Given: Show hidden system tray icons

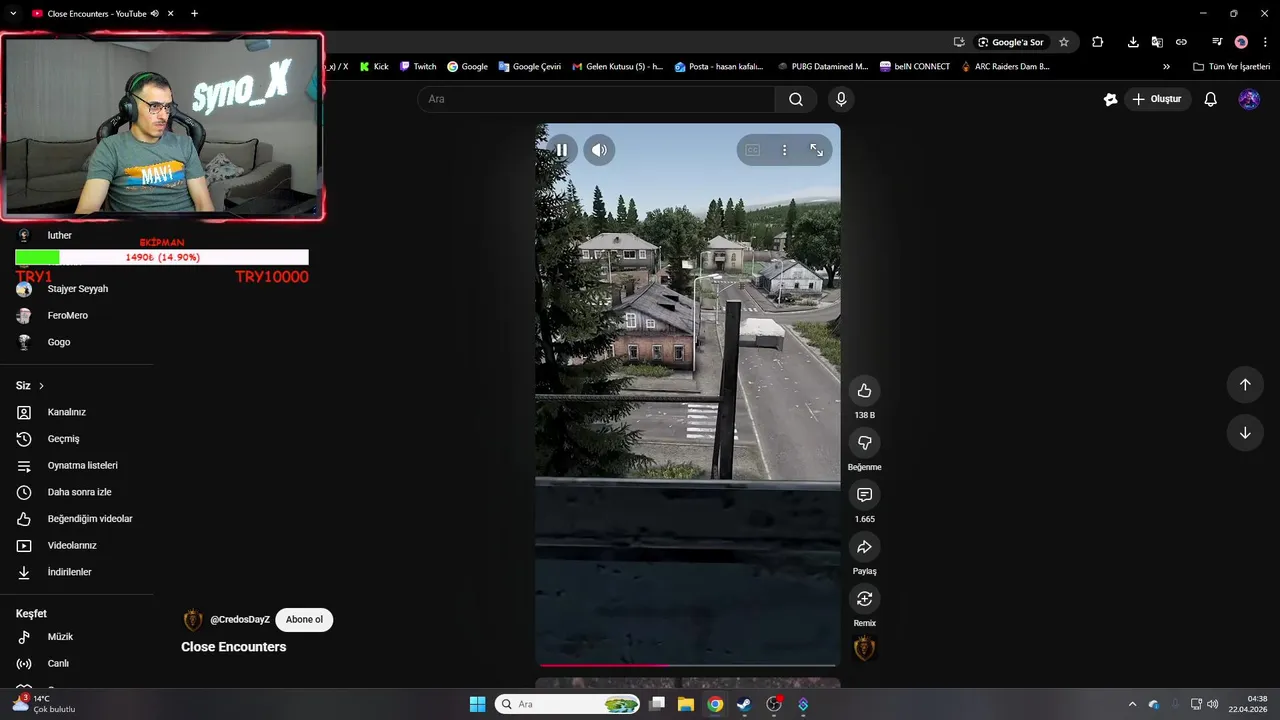Looking at the screenshot, I should pyautogui.click(x=1132, y=704).
